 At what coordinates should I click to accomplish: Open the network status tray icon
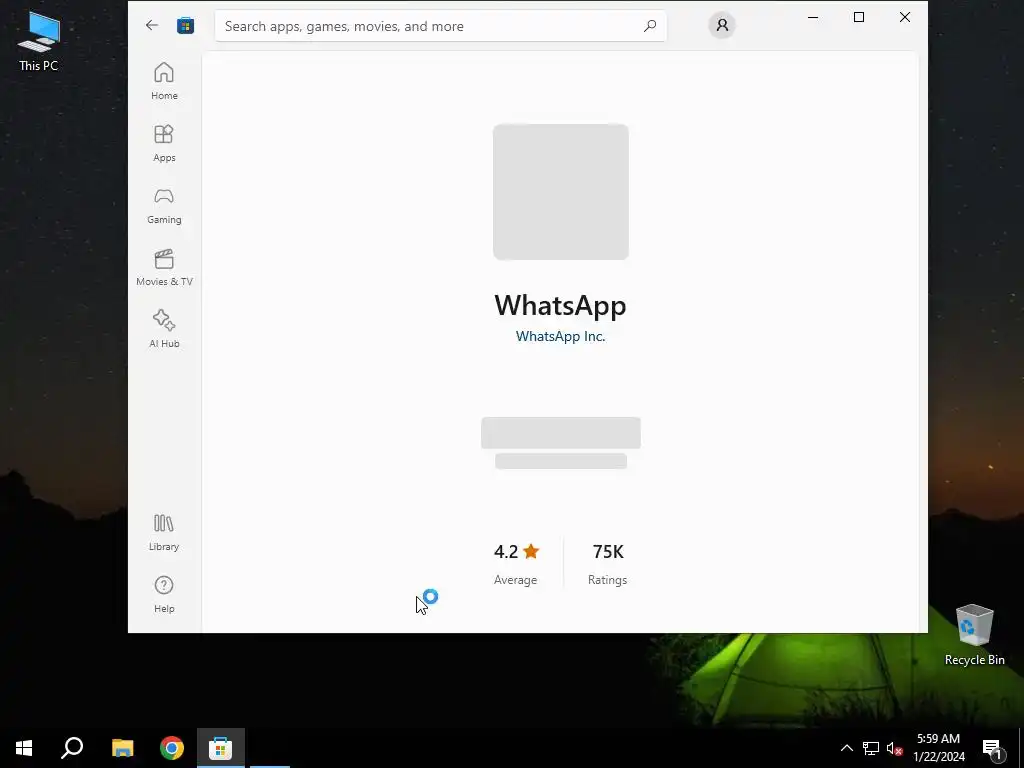(871, 748)
